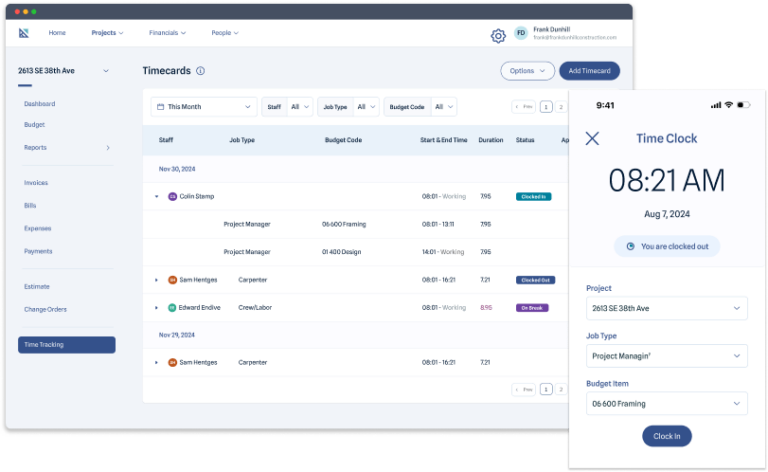Open the Financials menu
This screenshot has height=472, width=768.
(167, 33)
